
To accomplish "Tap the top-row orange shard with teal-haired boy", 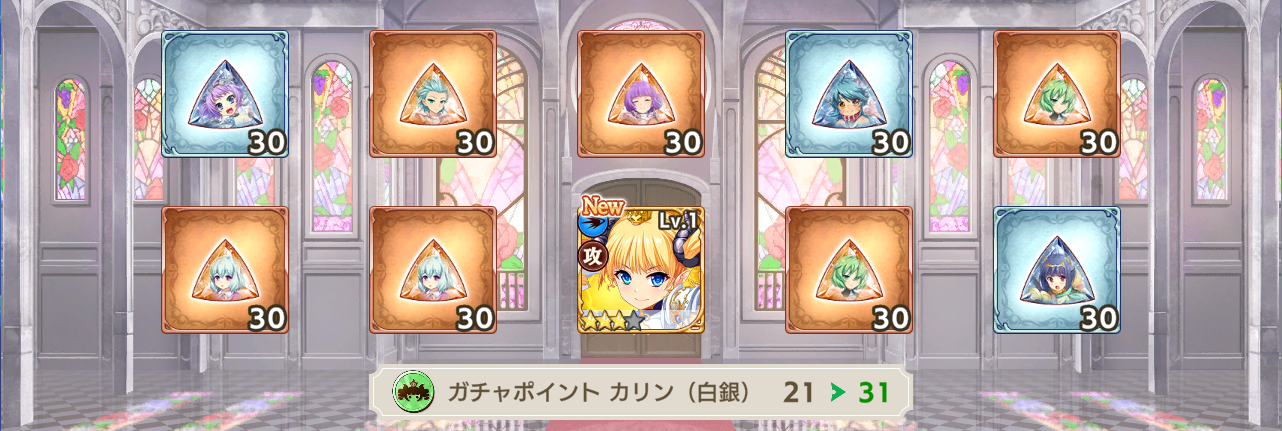I will [433, 94].
